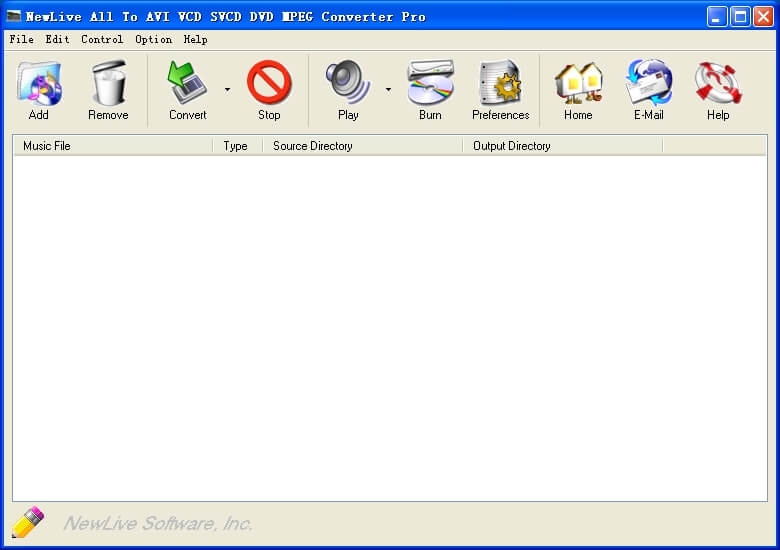Open Preferences from the toolbar
Screen dimensions: 780x550
point(500,85)
